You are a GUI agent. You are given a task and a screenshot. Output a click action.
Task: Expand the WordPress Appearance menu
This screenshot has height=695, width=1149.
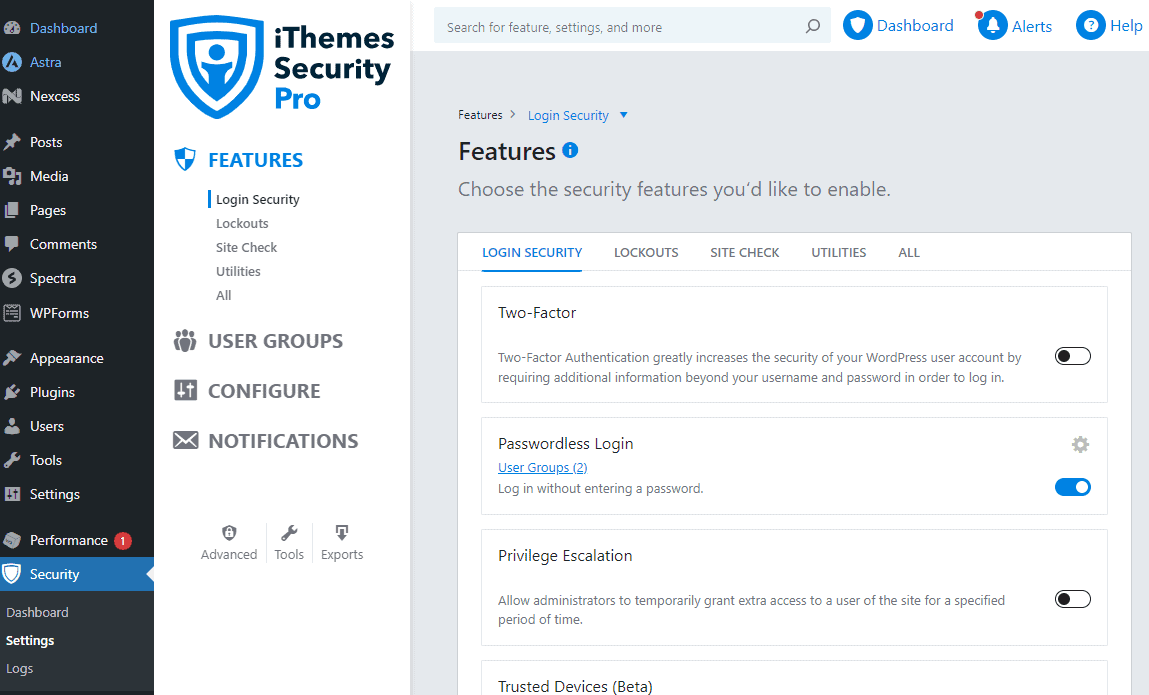pos(66,357)
